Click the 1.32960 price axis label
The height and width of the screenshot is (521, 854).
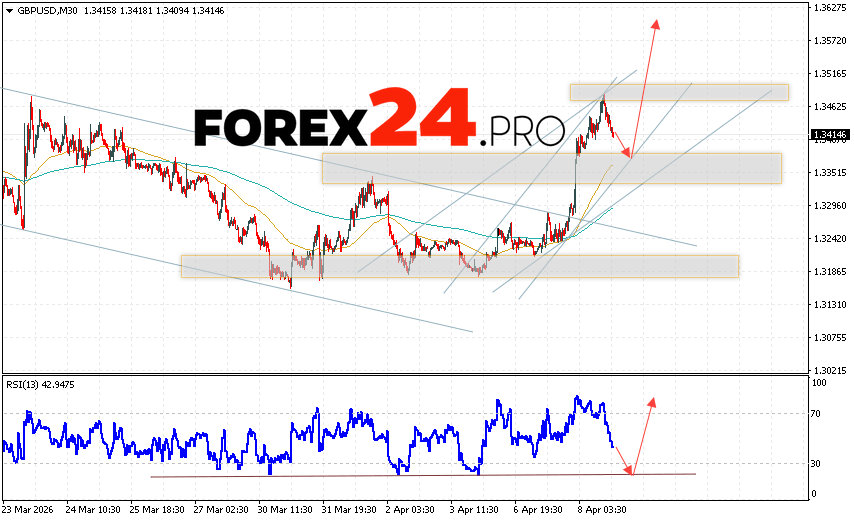point(830,206)
